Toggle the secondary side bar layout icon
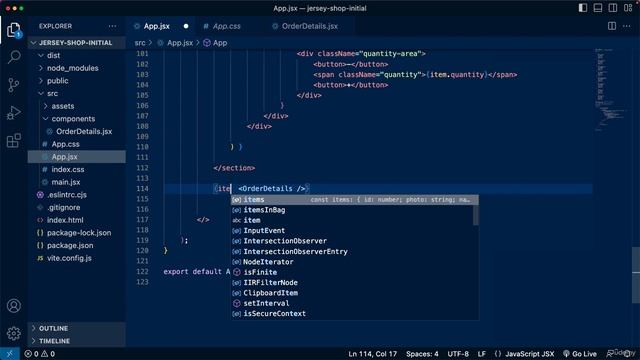 [x=613, y=8]
